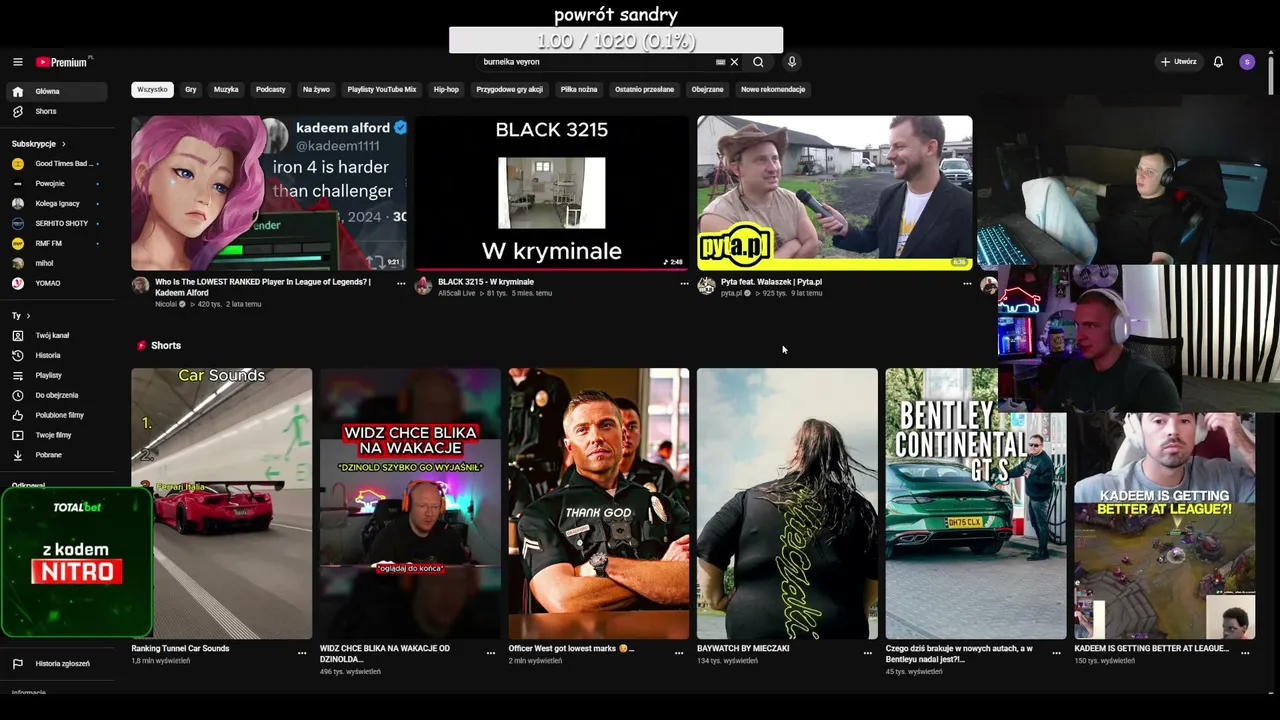Open the Pyta.pl Walaszek video thumbnail
The image size is (1280, 720).
pos(835,193)
